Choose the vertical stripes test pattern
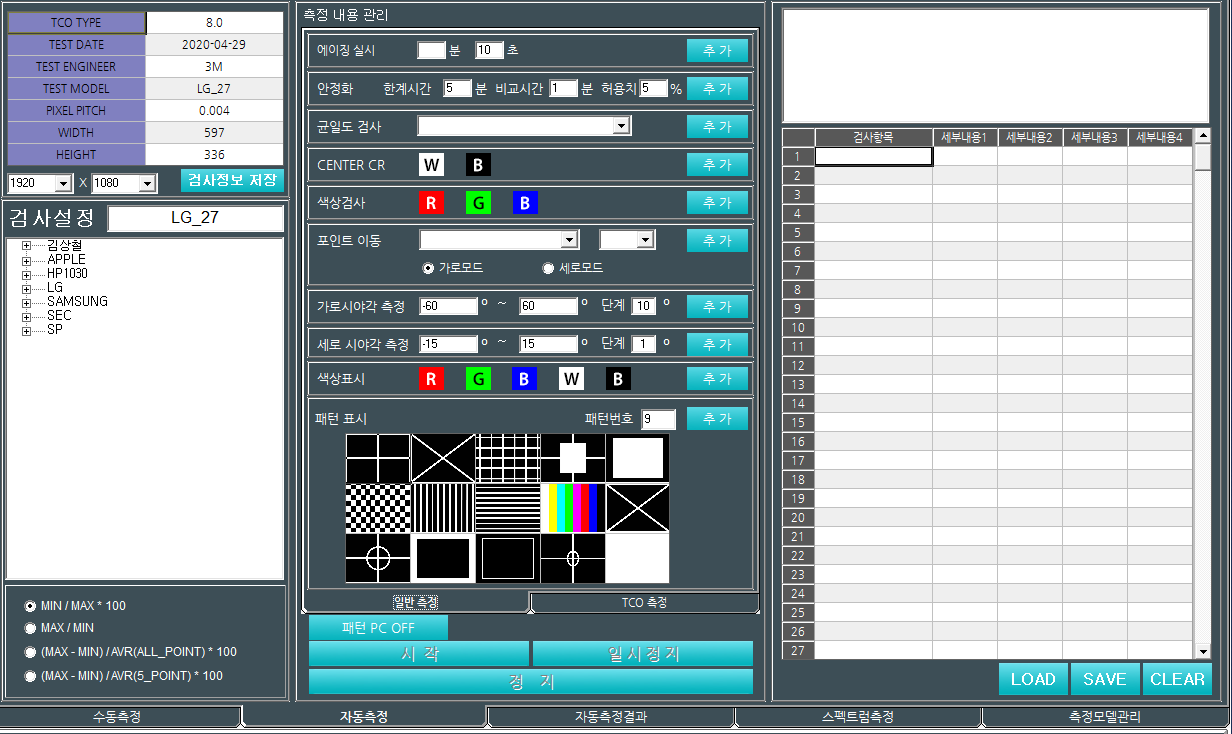The width and height of the screenshot is (1232, 734). (x=443, y=508)
